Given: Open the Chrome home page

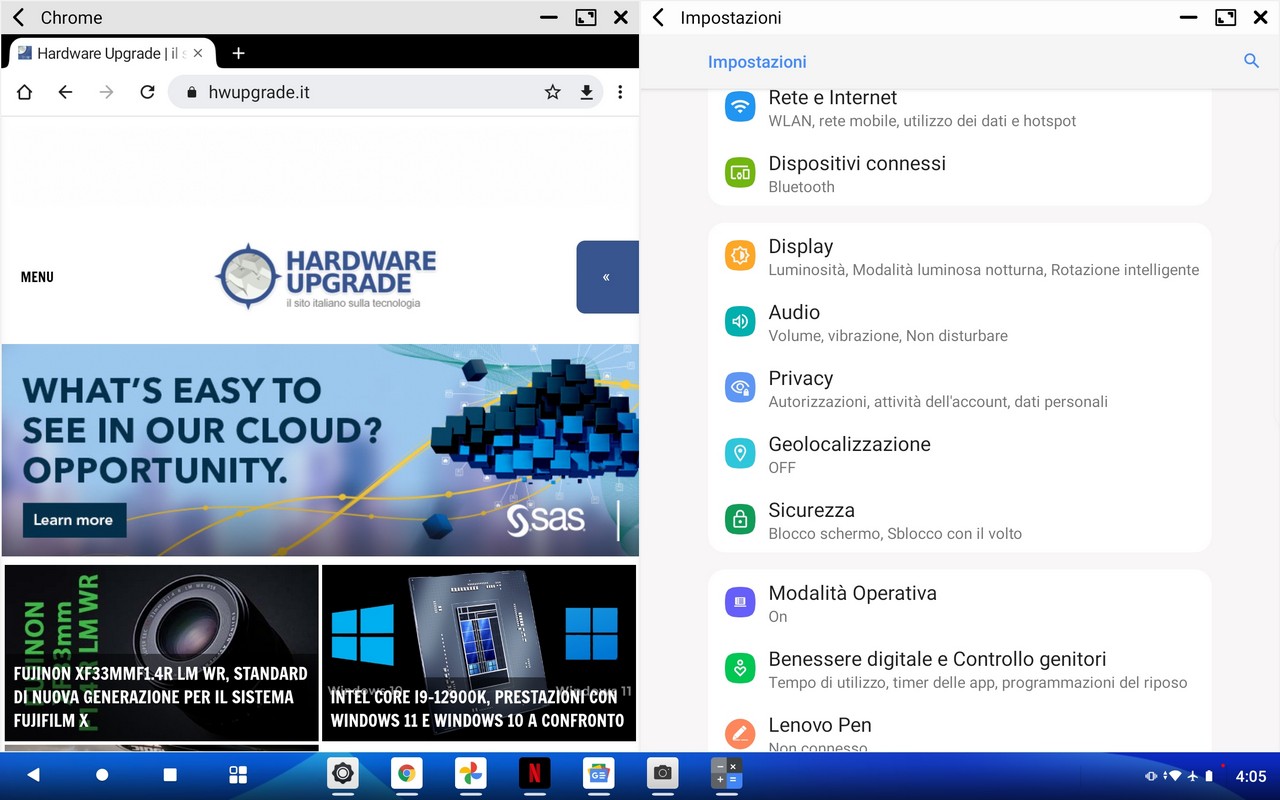Looking at the screenshot, I should pyautogui.click(x=24, y=92).
